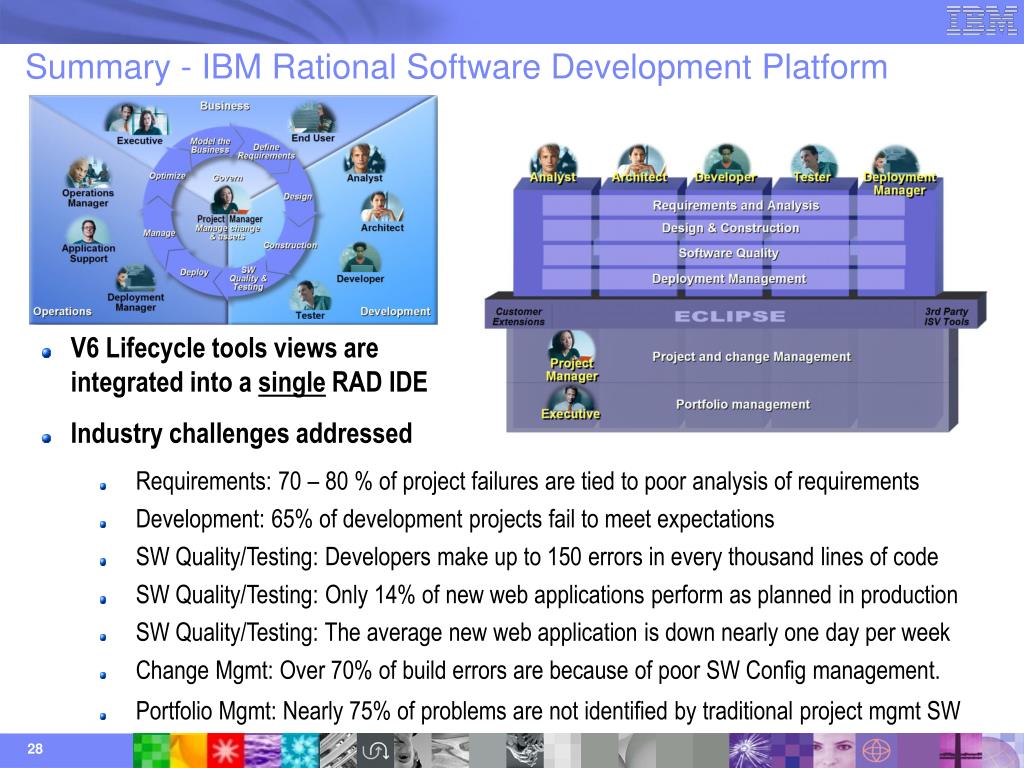The width and height of the screenshot is (1024, 768).
Task: Click the bullet about web application downtime per week
Action: [x=543, y=633]
